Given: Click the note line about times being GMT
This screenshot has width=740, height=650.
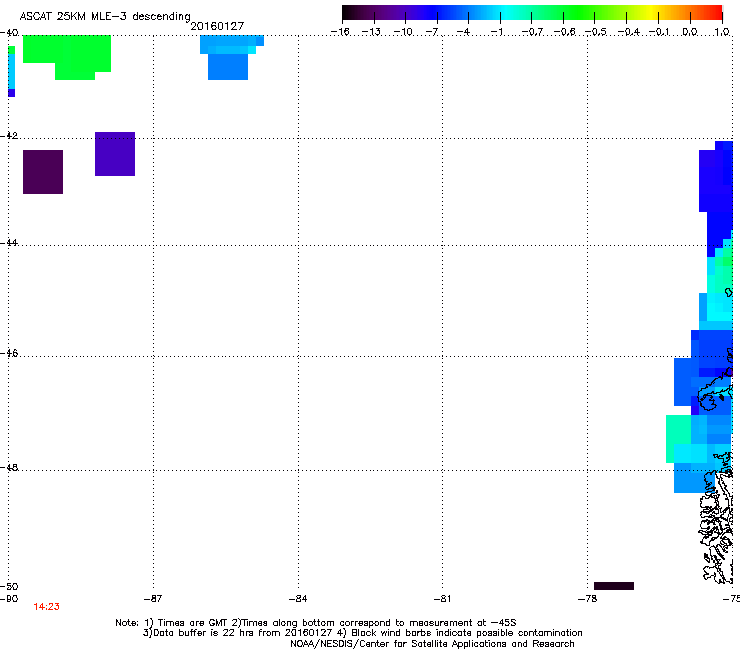Looking at the screenshot, I should point(316,623).
